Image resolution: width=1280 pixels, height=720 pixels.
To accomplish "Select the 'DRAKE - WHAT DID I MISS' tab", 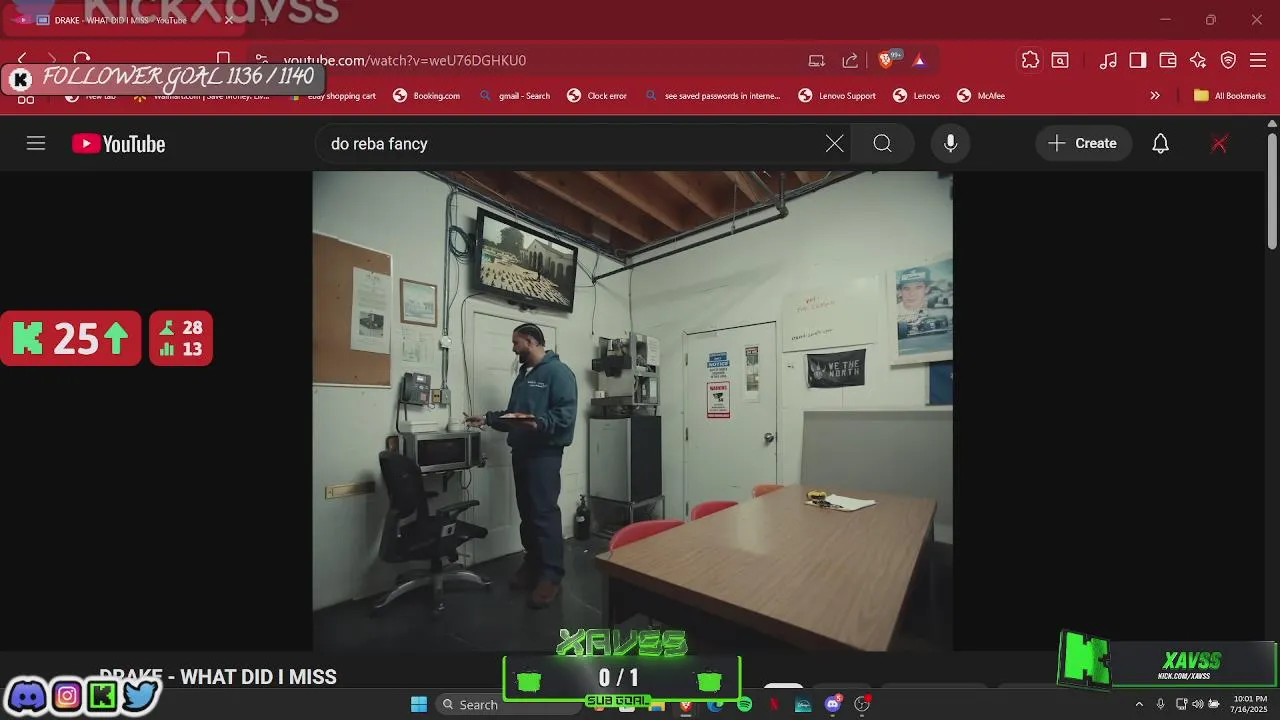I will [x=125, y=20].
